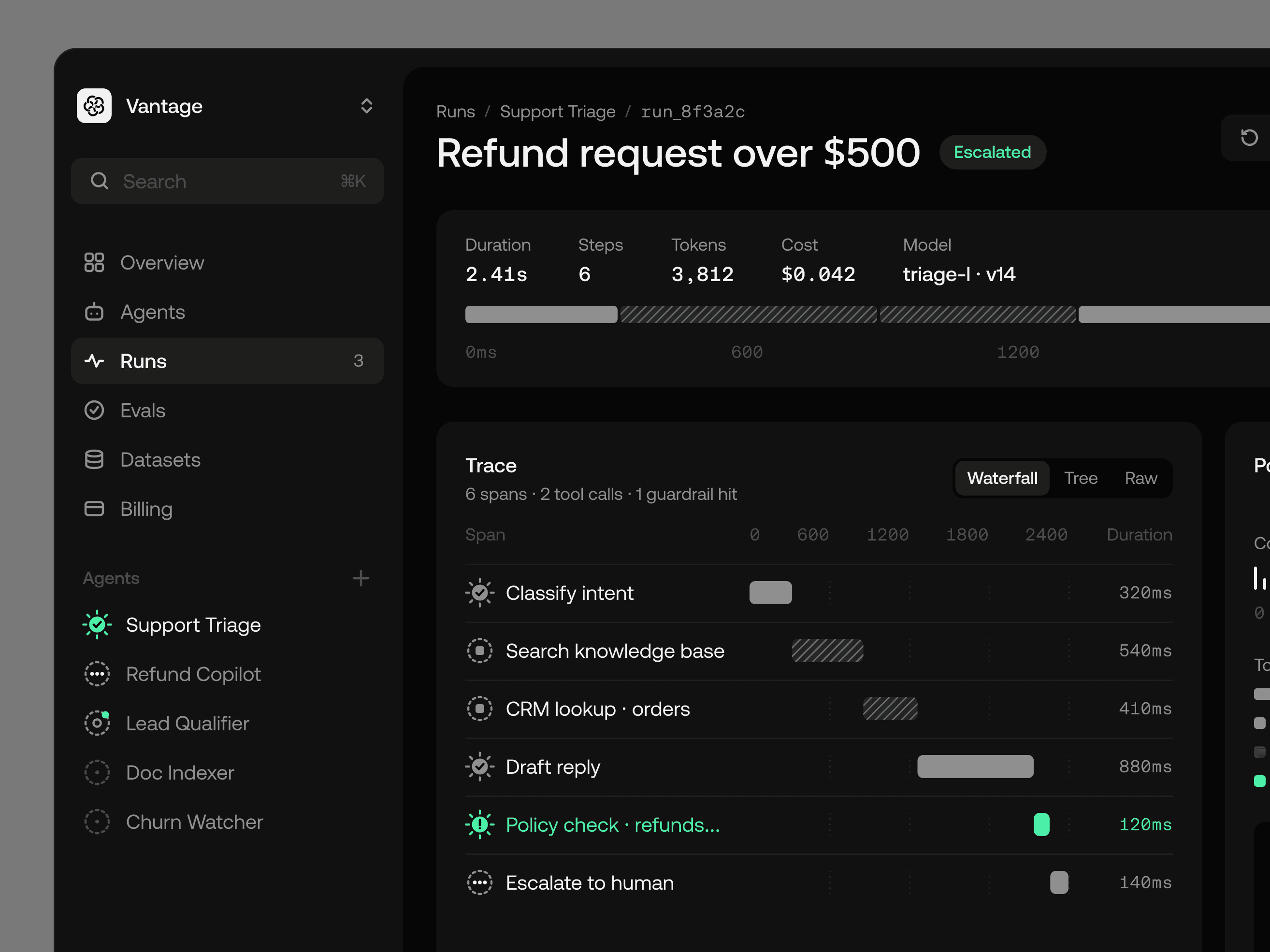
Task: Click Support Triage green status icon
Action: point(97,625)
